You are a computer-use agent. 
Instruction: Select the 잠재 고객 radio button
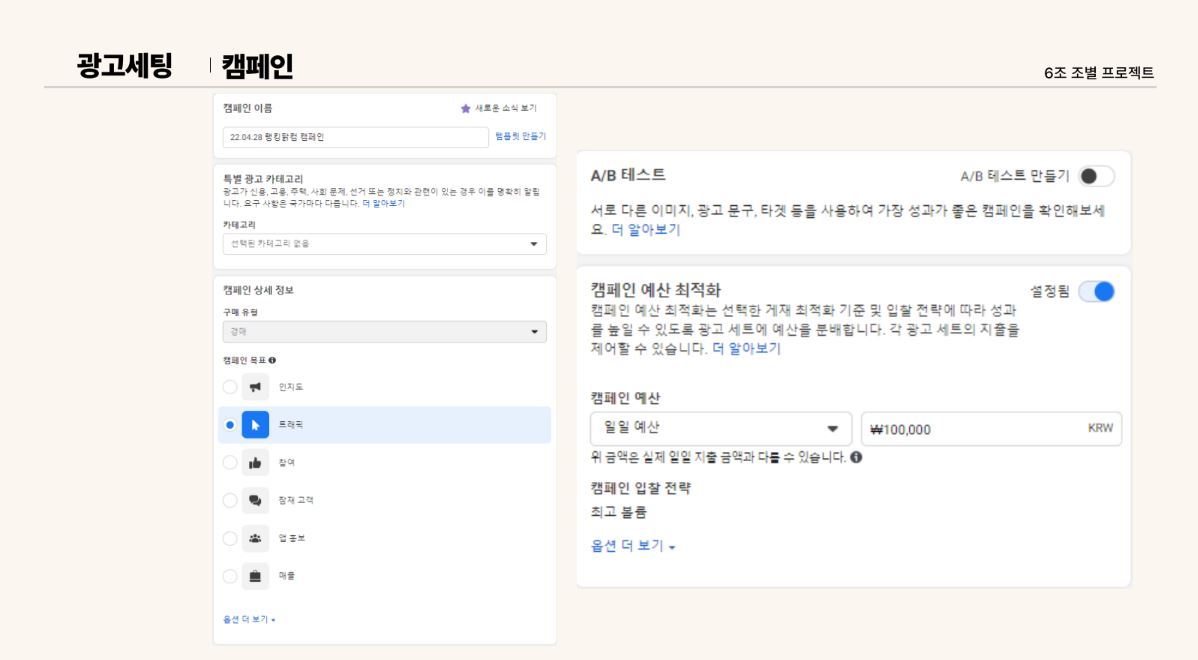point(230,500)
